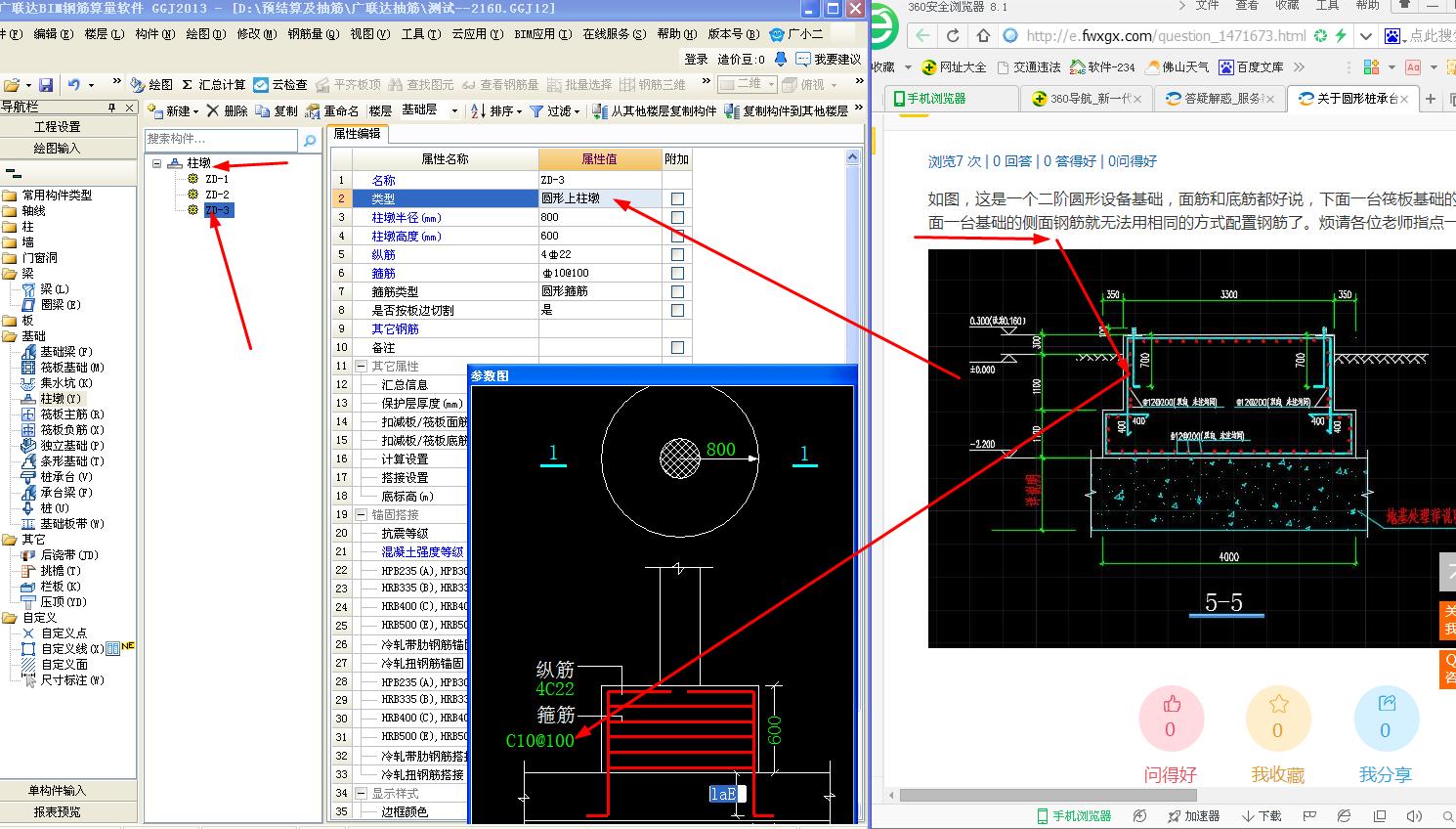Click 复制构件到其他楼层 button
1456x829 pixels.
pyautogui.click(x=787, y=111)
